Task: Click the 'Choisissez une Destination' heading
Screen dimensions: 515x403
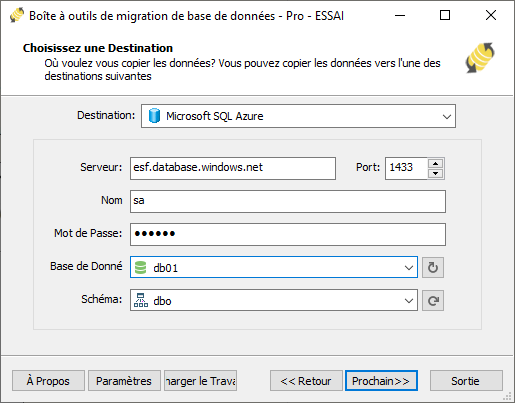Action: tap(98, 48)
